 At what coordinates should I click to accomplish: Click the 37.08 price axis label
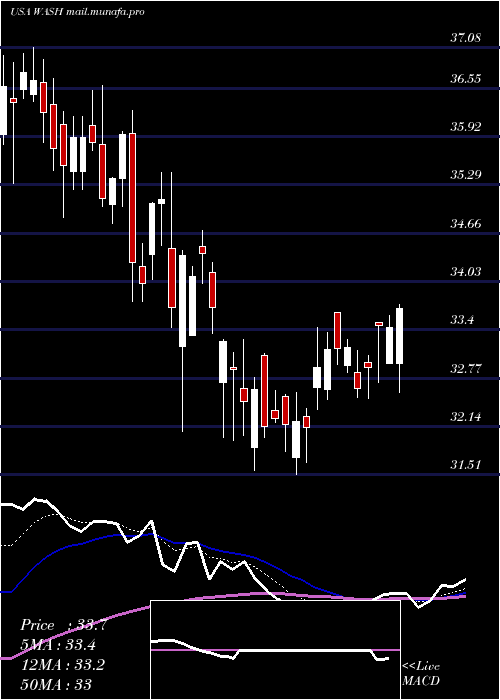point(465,38)
